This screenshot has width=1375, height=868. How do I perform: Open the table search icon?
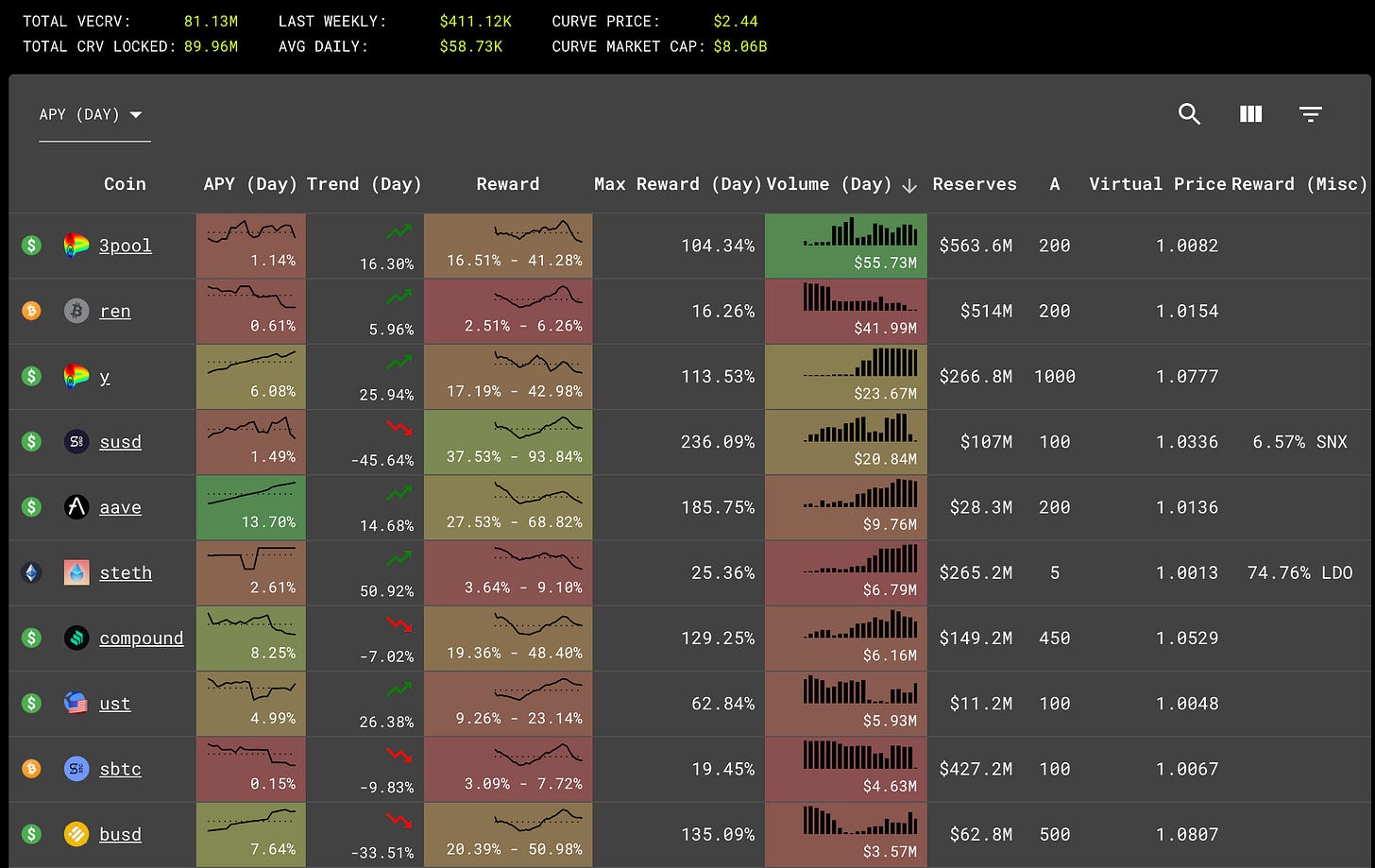(x=1189, y=114)
